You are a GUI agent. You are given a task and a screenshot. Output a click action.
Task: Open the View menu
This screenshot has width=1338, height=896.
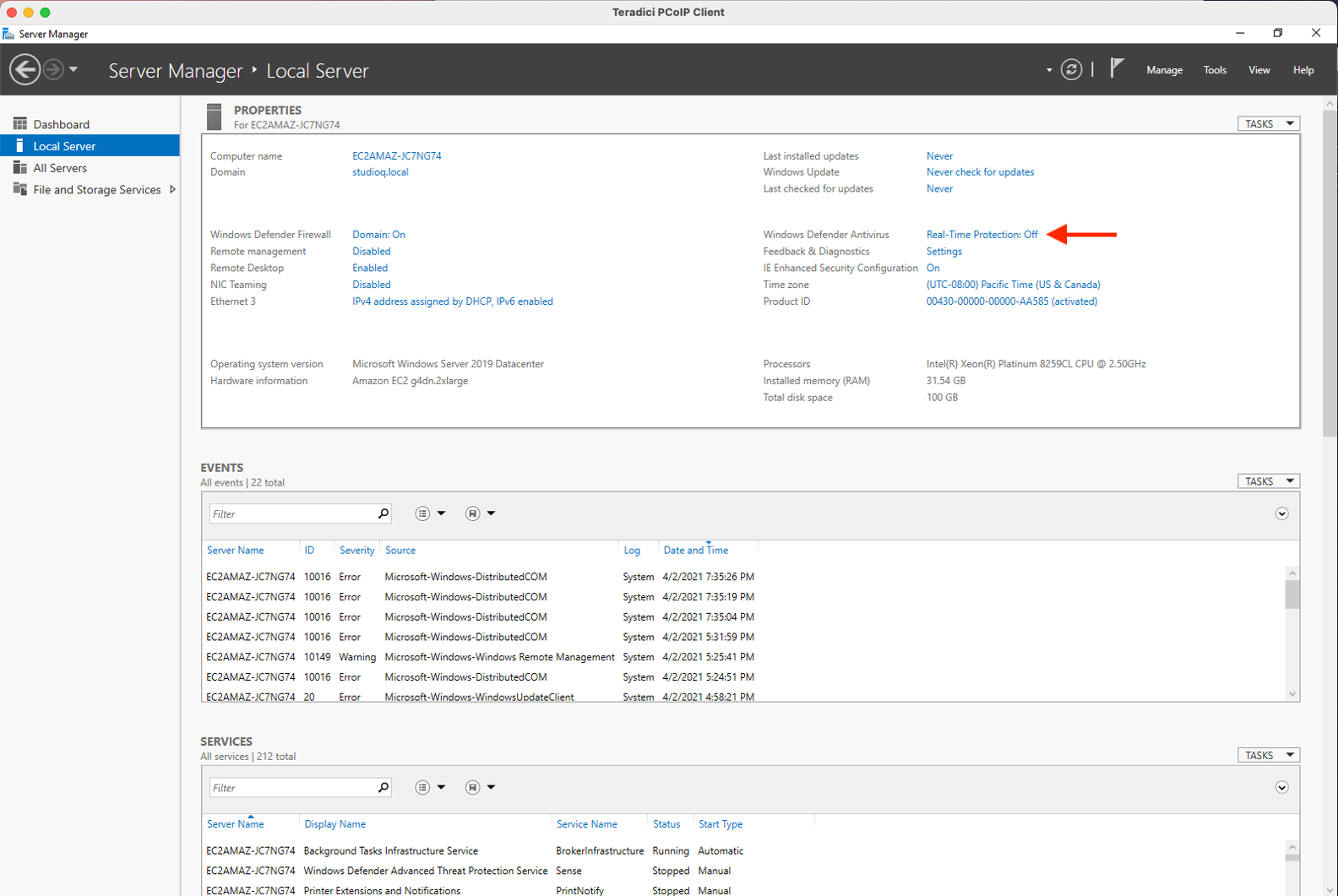click(x=1259, y=70)
